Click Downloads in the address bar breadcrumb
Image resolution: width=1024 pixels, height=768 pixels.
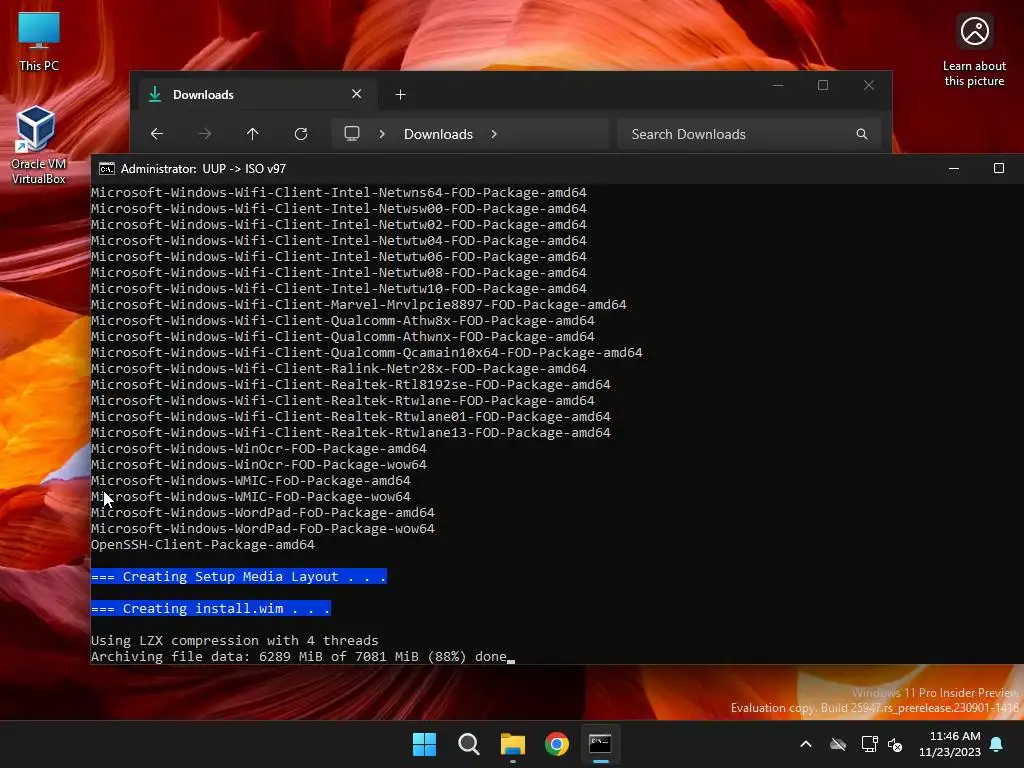click(x=438, y=134)
